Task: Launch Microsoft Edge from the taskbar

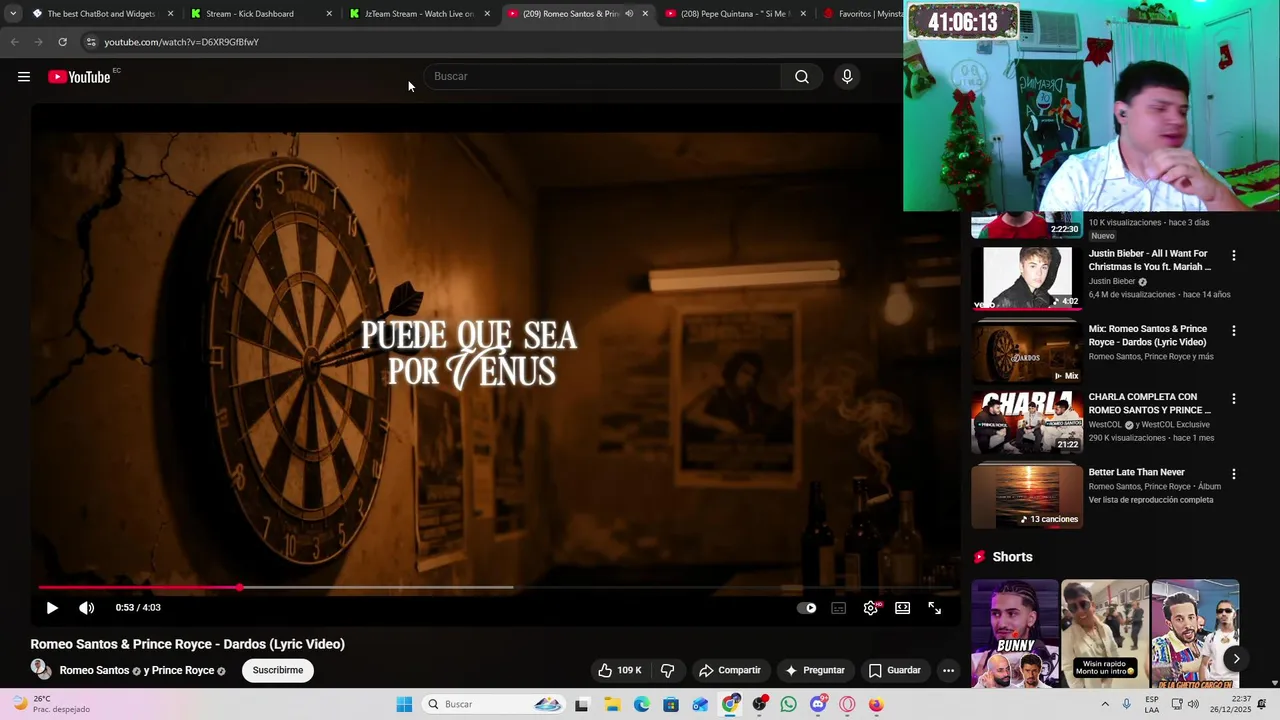Action: (x=642, y=704)
